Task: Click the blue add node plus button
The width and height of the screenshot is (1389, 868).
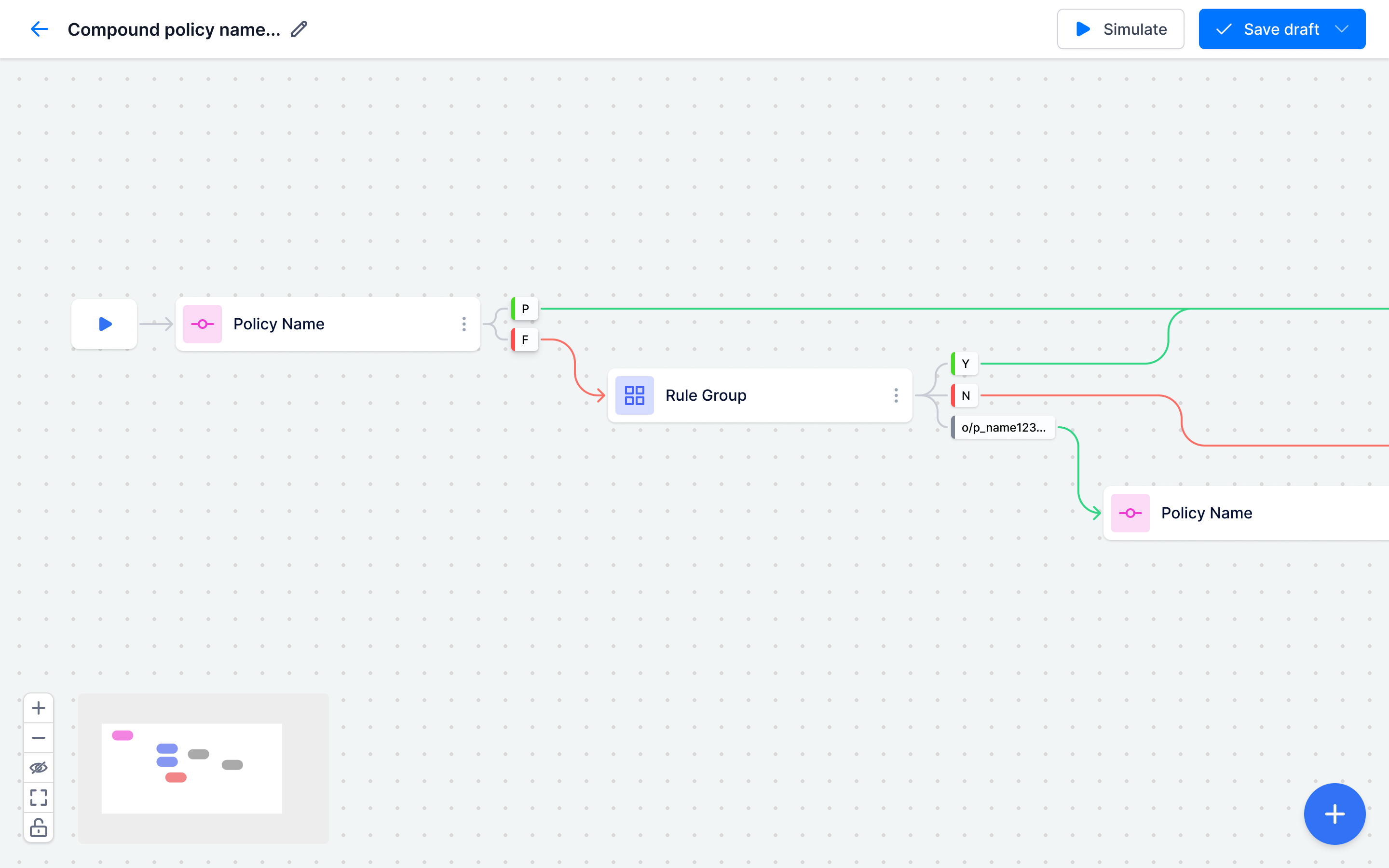Action: coord(1335,814)
